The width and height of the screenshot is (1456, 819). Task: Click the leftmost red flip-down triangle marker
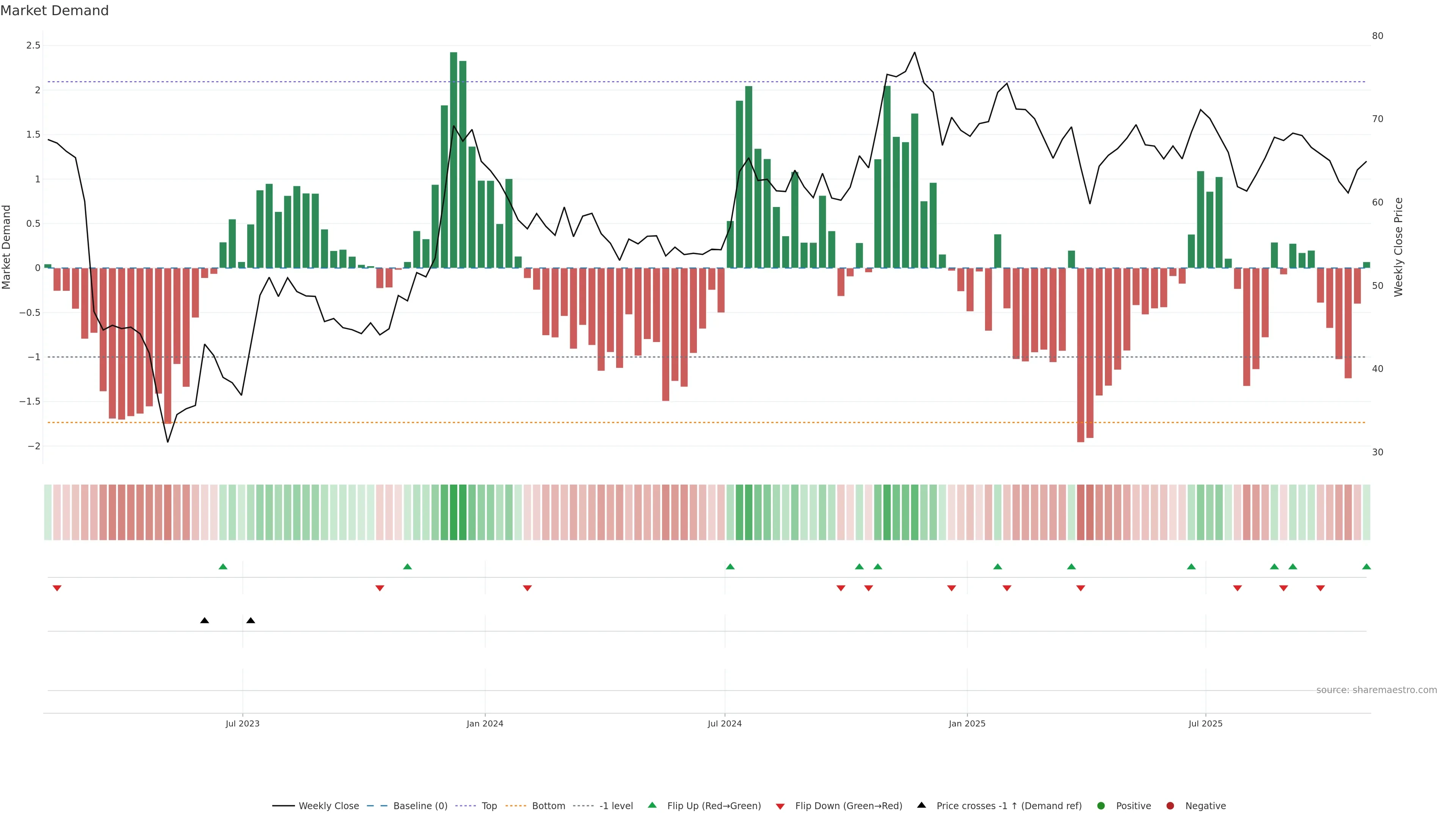pos(56,588)
